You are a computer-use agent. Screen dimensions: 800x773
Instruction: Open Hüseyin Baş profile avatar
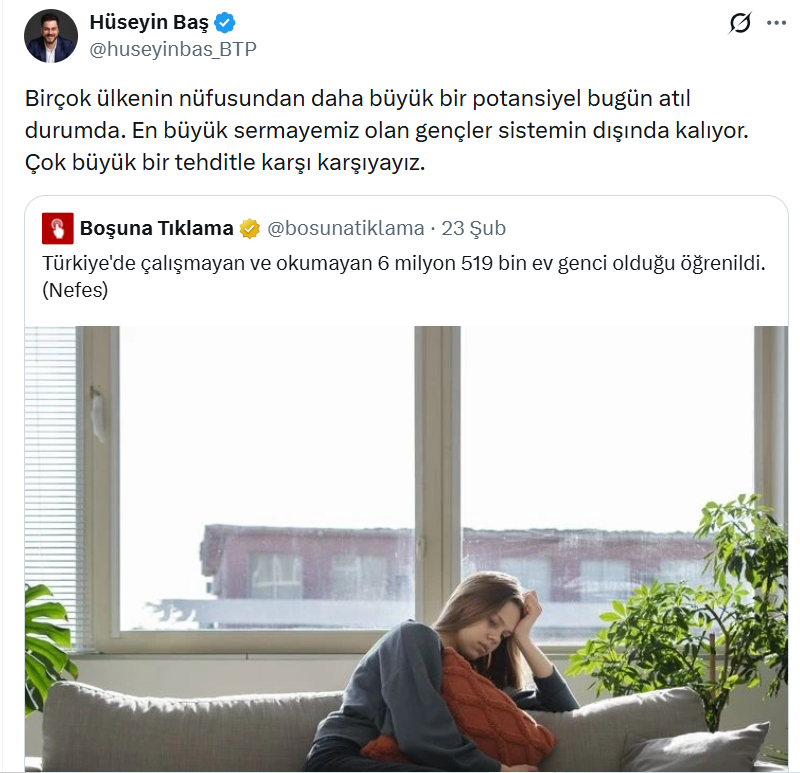click(x=51, y=36)
